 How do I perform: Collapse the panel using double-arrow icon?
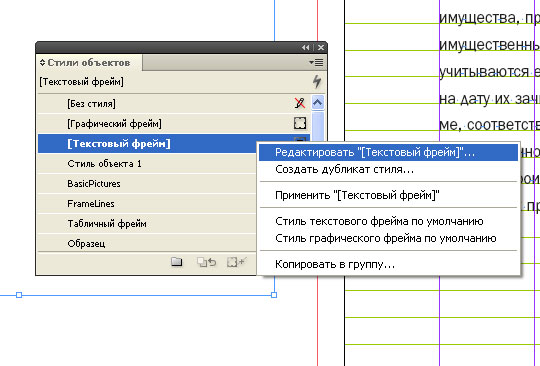pyautogui.click(x=305, y=48)
